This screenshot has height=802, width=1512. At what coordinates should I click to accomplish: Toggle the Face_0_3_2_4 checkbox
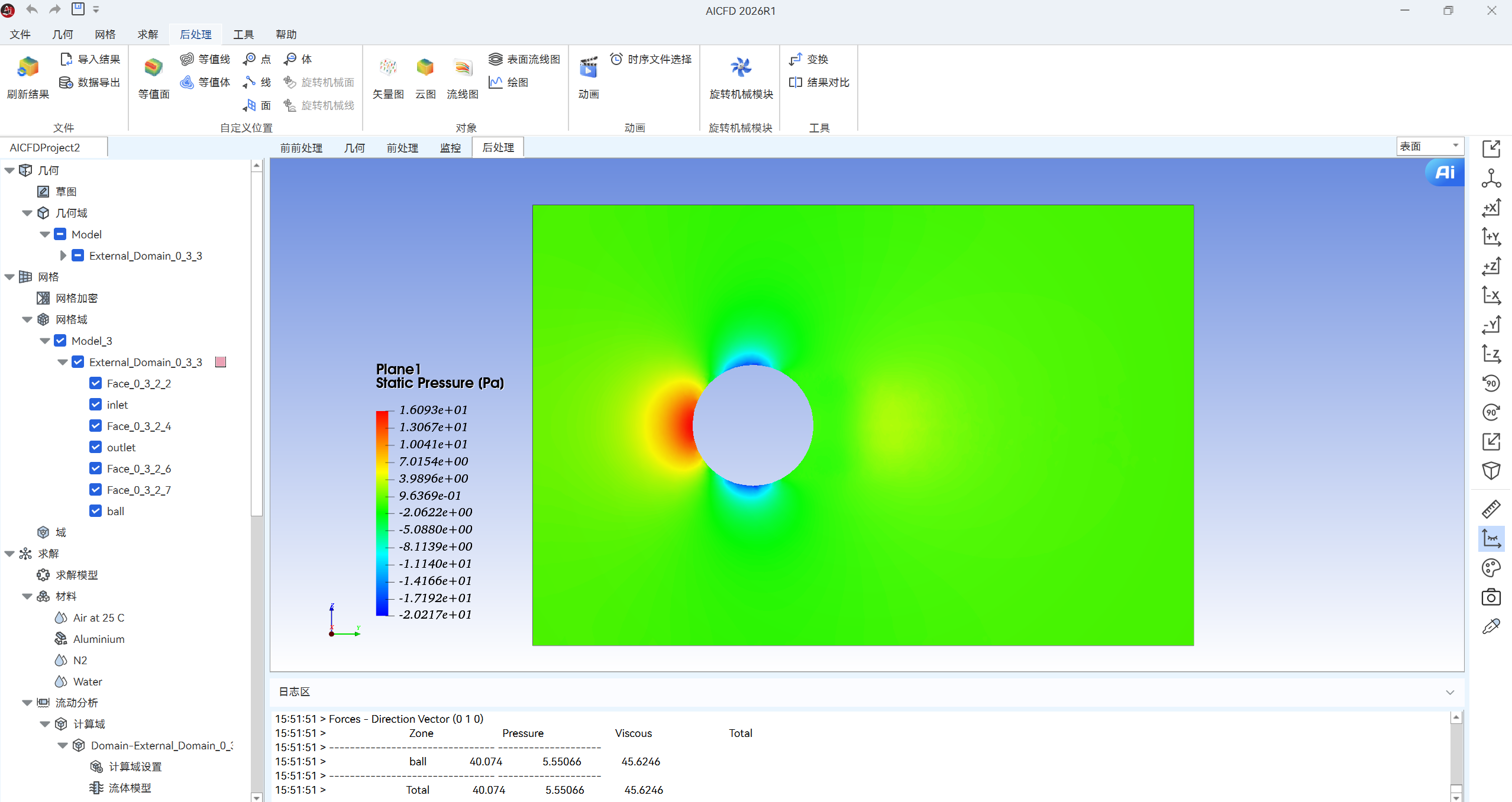click(95, 426)
